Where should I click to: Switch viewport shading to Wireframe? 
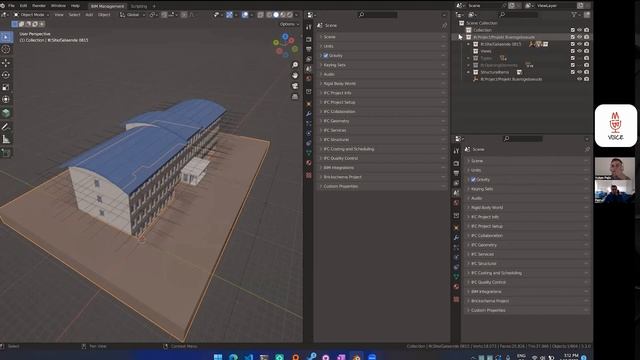coord(269,15)
